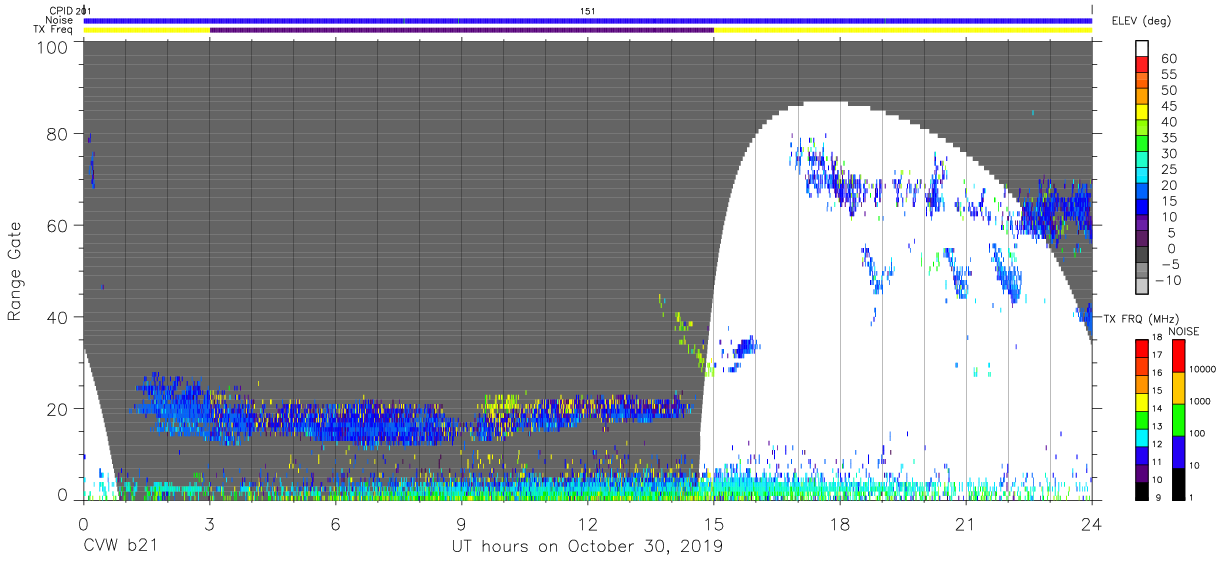Select the green swatch in NOISE color bar

[1180, 420]
